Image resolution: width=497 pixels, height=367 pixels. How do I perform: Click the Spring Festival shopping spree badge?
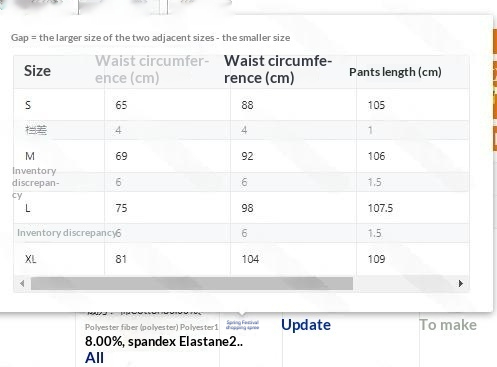pyautogui.click(x=242, y=325)
